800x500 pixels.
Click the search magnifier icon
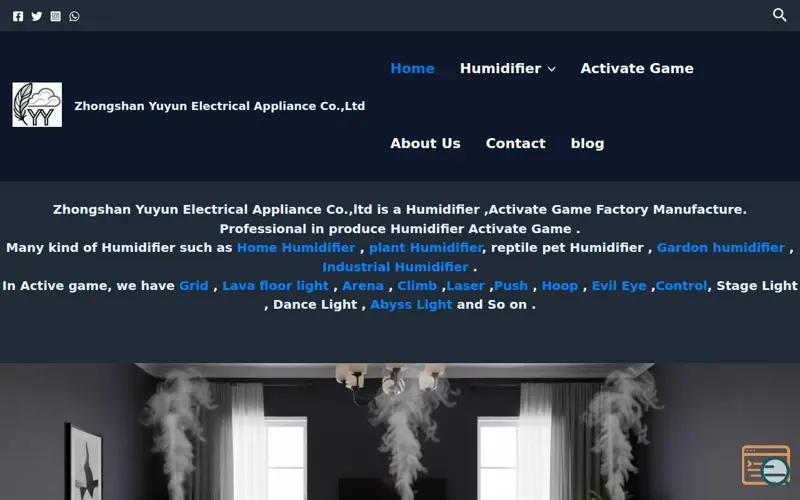point(779,15)
